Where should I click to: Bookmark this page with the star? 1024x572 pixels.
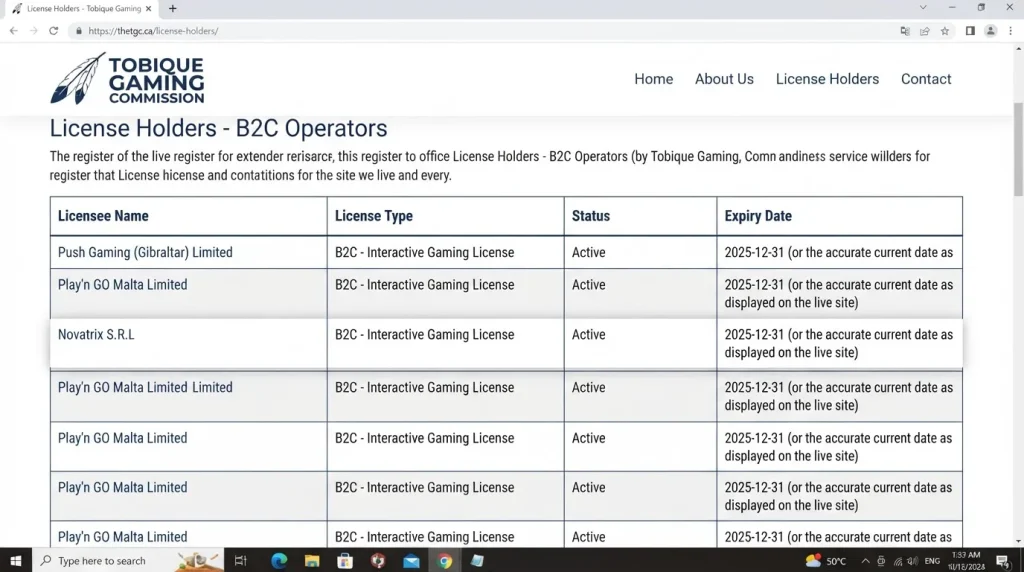point(945,31)
